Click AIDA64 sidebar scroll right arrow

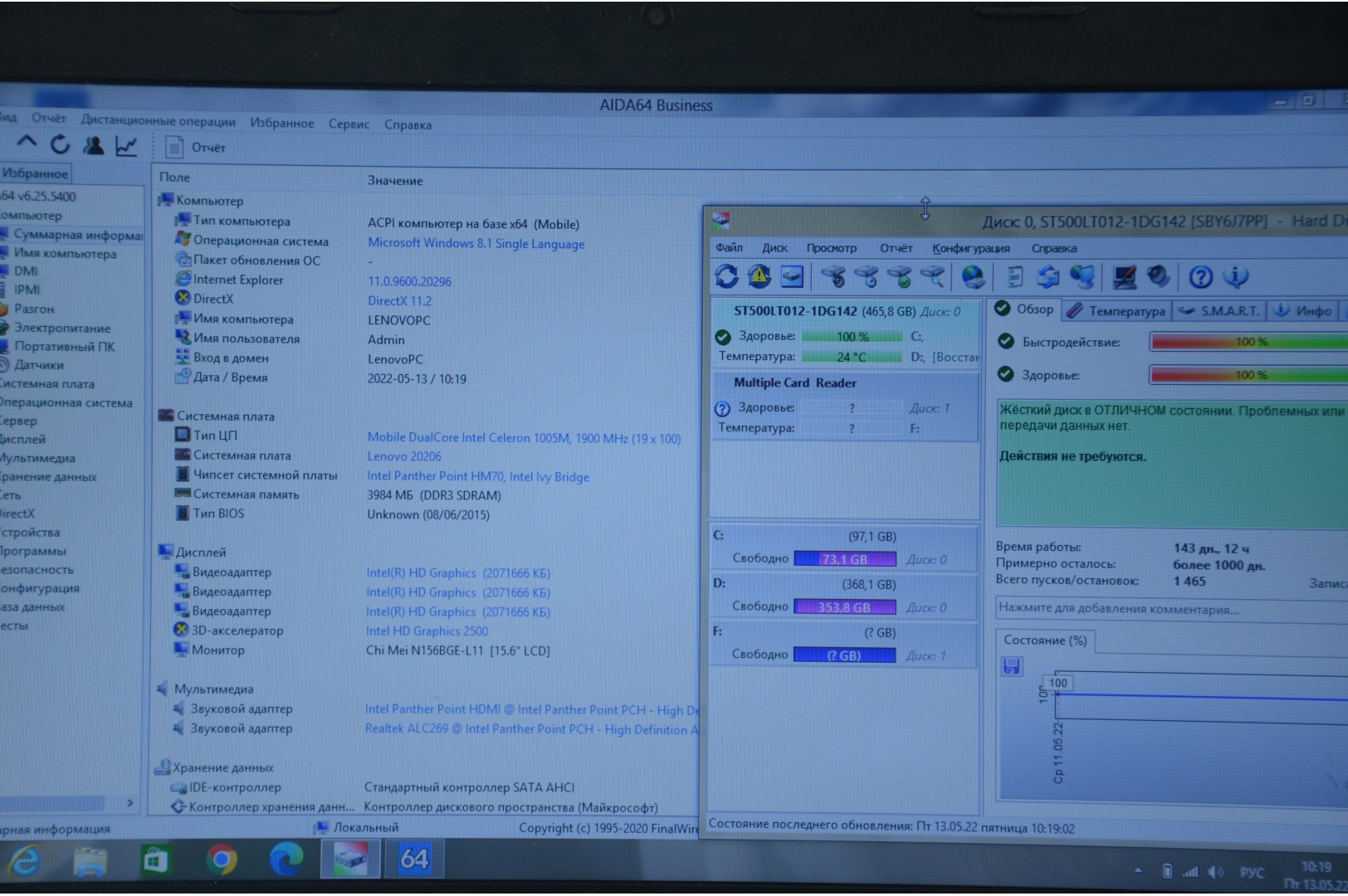click(129, 802)
